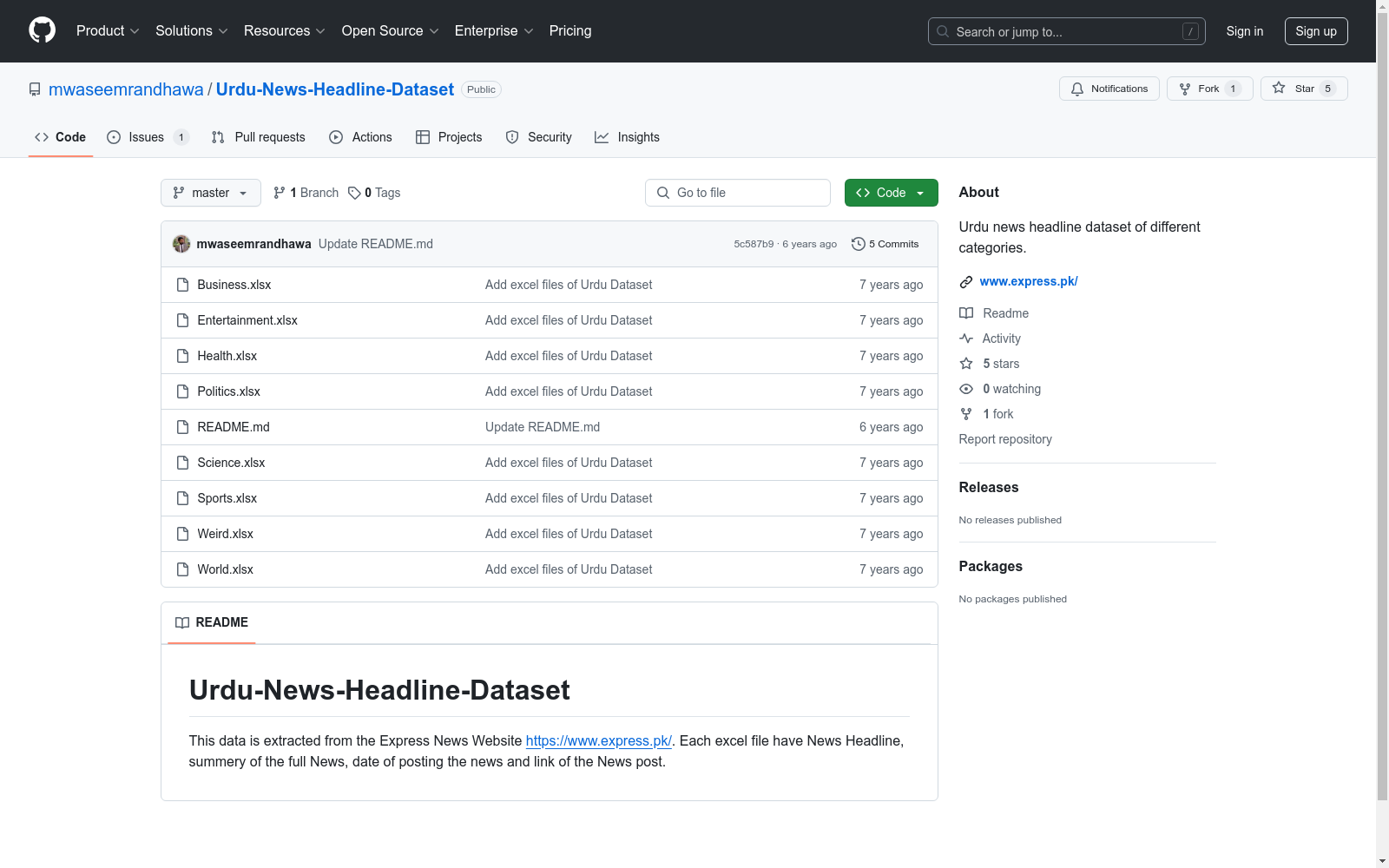Screen dimensions: 1389x868
Task: Click the file icon next to World.xlsx
Action: point(182,569)
